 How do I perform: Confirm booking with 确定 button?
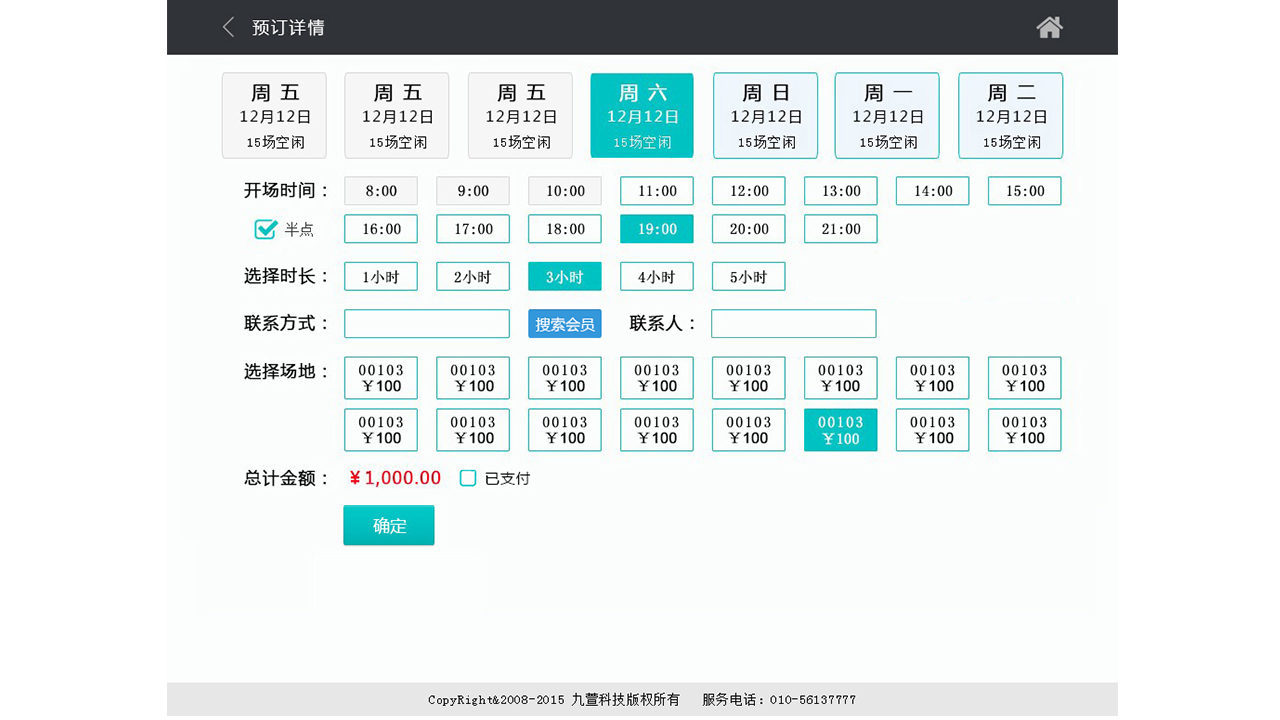click(389, 525)
